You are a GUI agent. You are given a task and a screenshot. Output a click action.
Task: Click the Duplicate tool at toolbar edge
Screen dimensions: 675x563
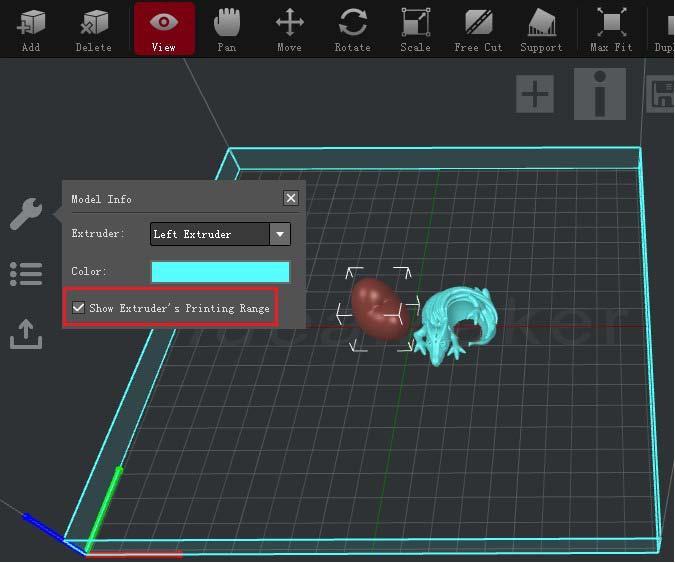[664, 29]
